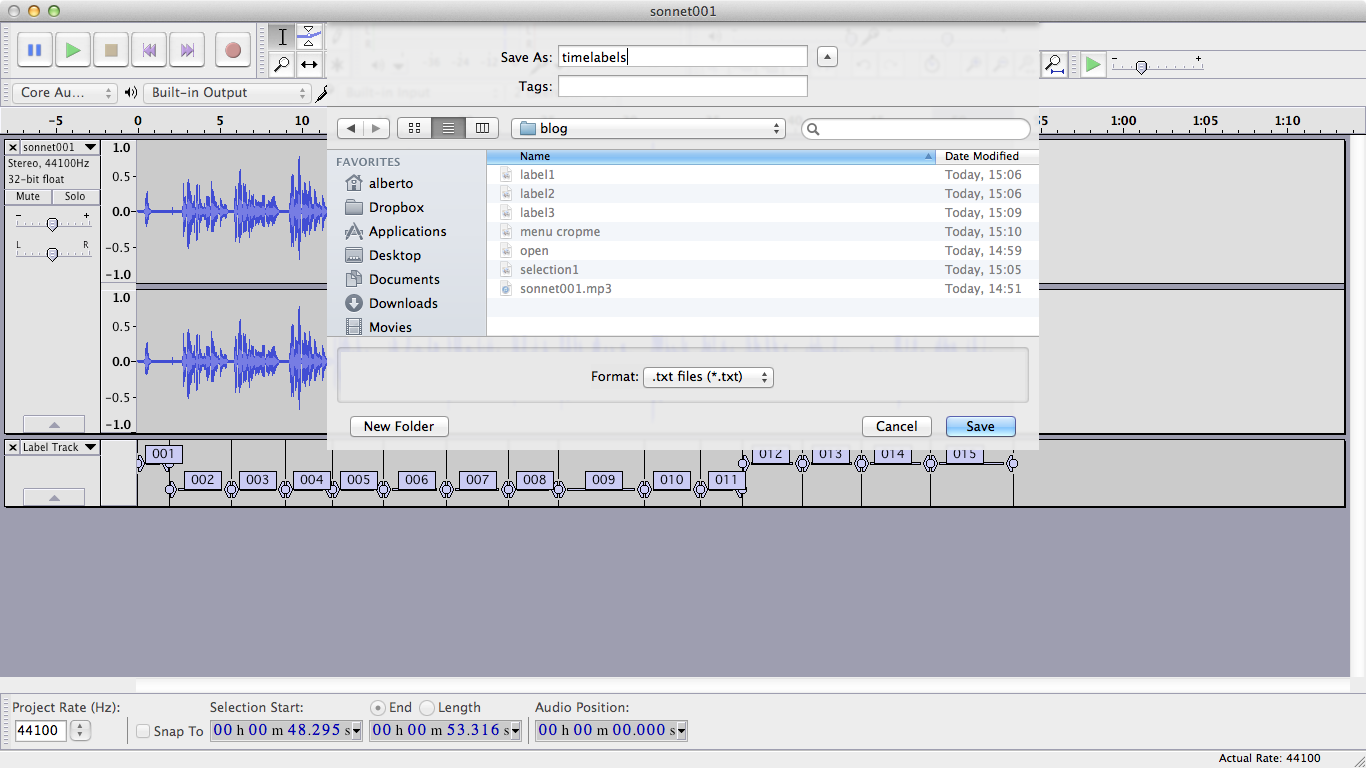Select the Zoom magnifier tool

(x=282, y=65)
